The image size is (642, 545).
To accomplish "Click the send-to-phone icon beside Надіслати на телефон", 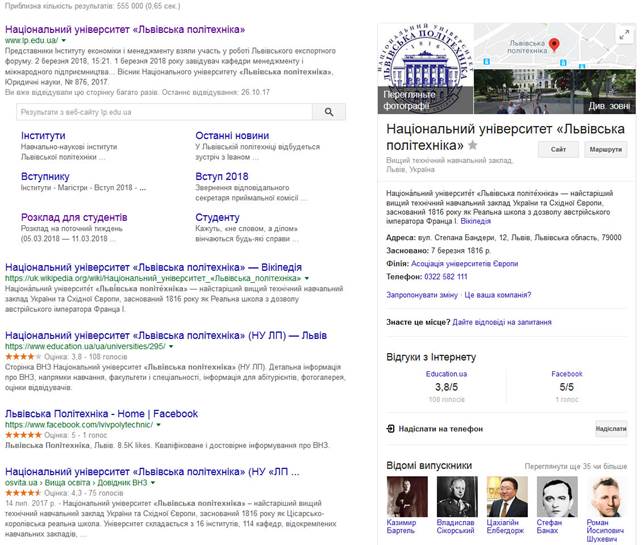I will (391, 429).
